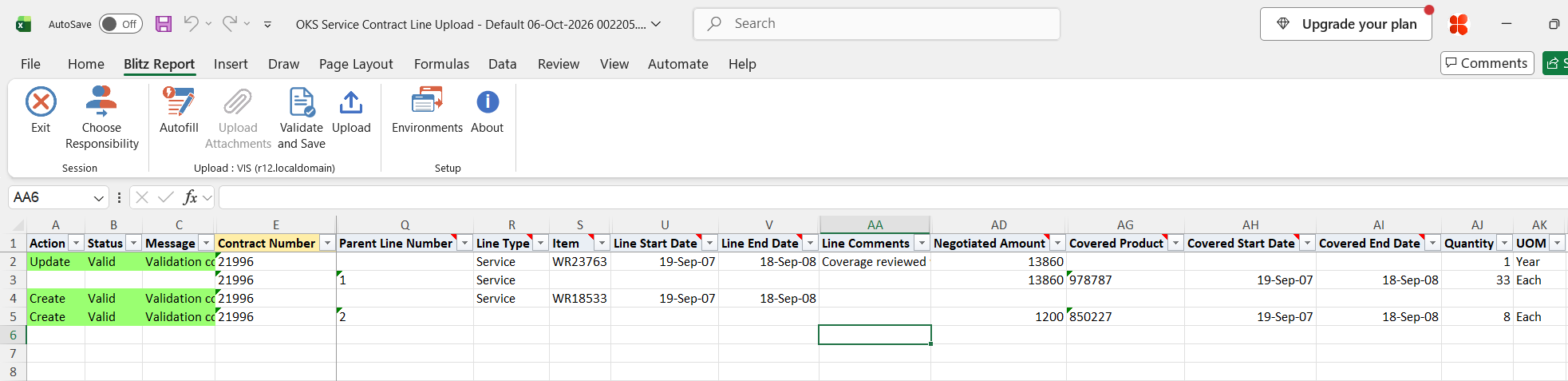Click Validate and Save
Screen dimensions: 1568x381
coord(302,118)
